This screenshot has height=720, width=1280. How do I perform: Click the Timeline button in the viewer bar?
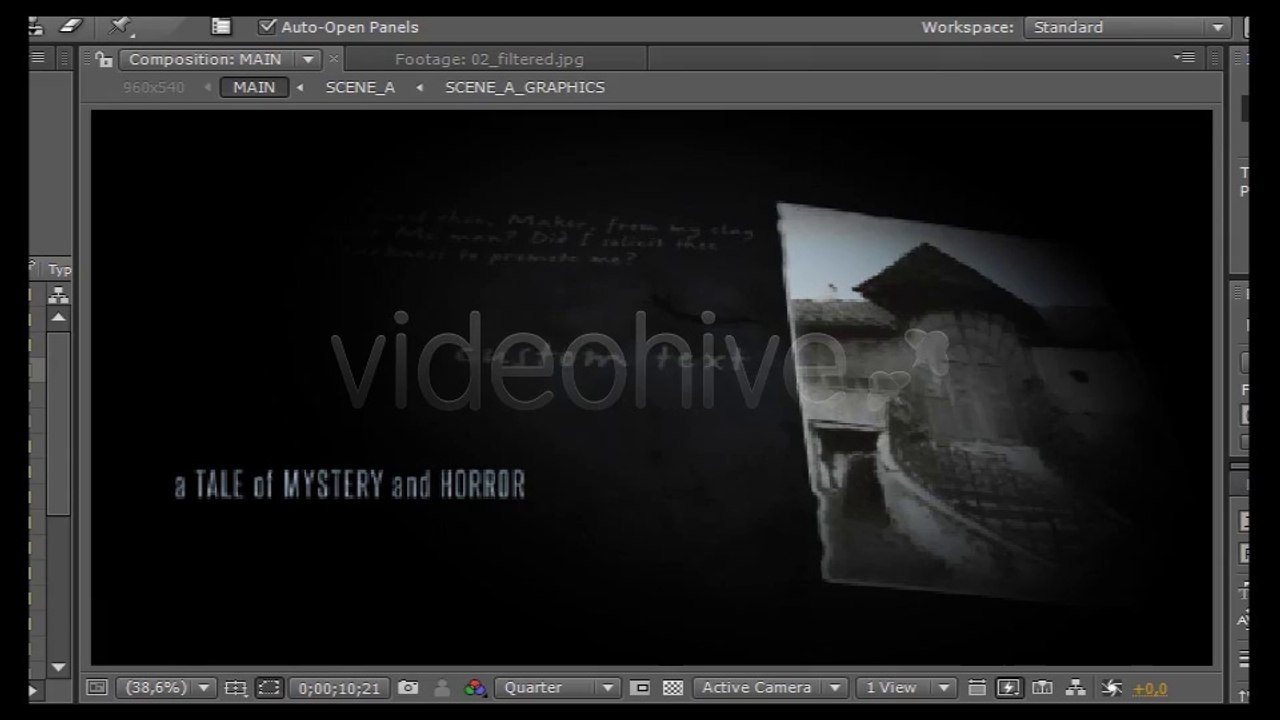click(1042, 687)
